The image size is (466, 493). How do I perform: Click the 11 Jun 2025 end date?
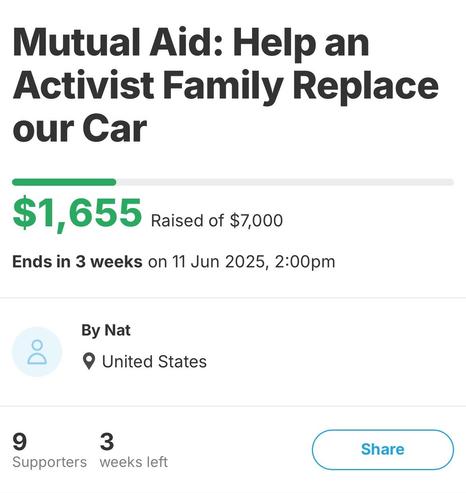(x=219, y=262)
